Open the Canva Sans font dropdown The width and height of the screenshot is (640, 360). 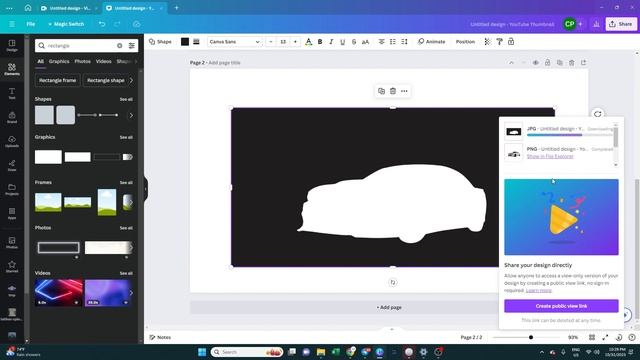(x=235, y=42)
